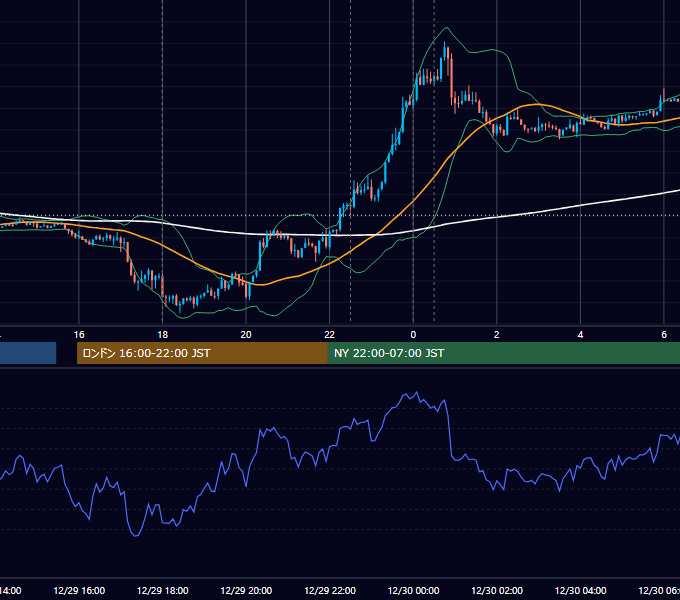Click the 12/29 22:00 date label
Image resolution: width=680 pixels, height=600 pixels.
pos(330,590)
